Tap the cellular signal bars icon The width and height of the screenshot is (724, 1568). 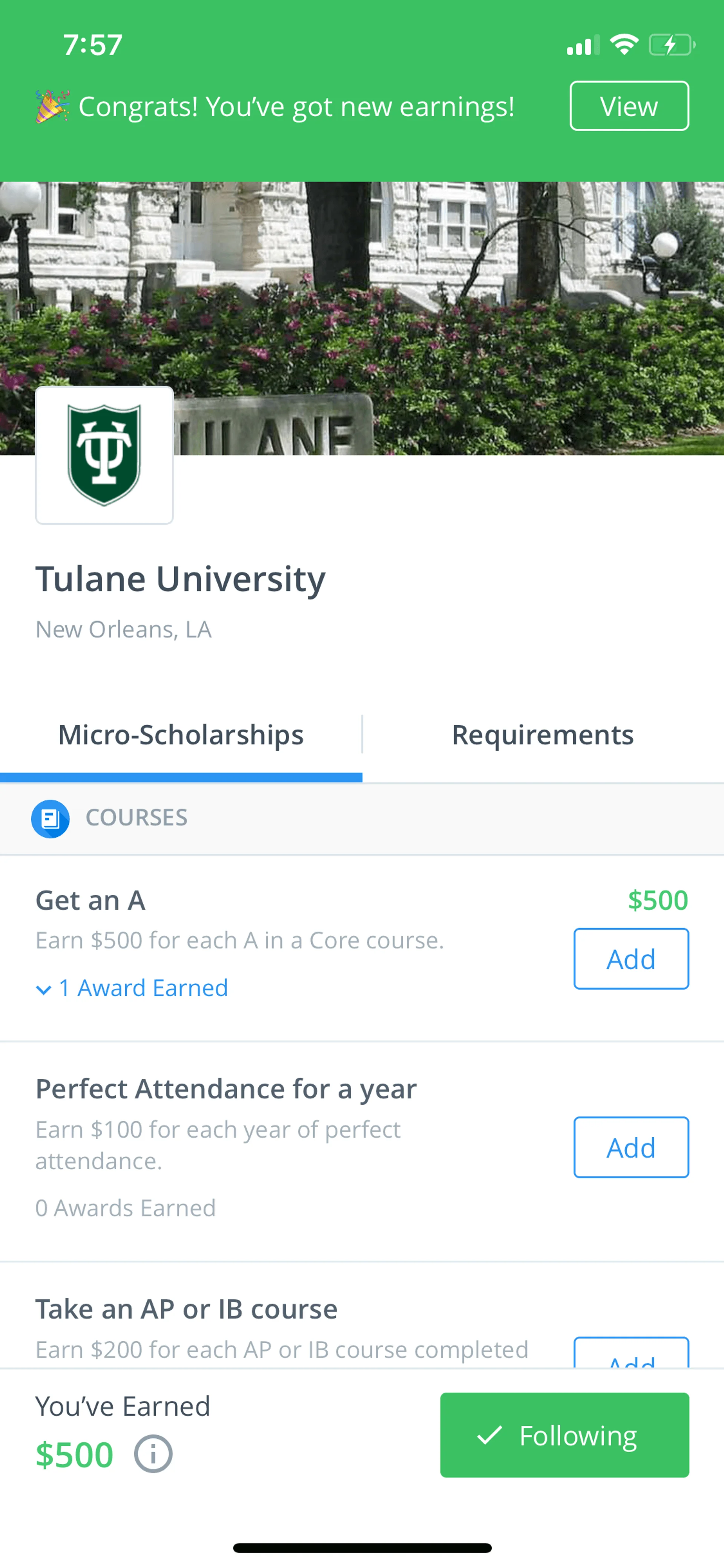(582, 45)
